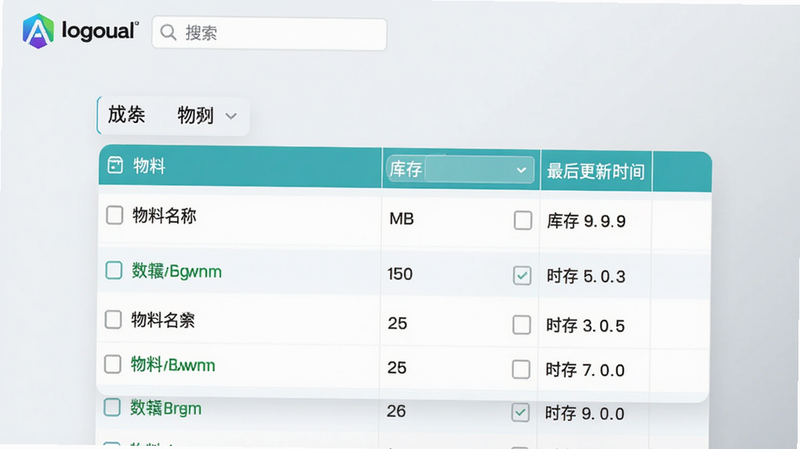Focus the 搜索 search field

tap(269, 34)
